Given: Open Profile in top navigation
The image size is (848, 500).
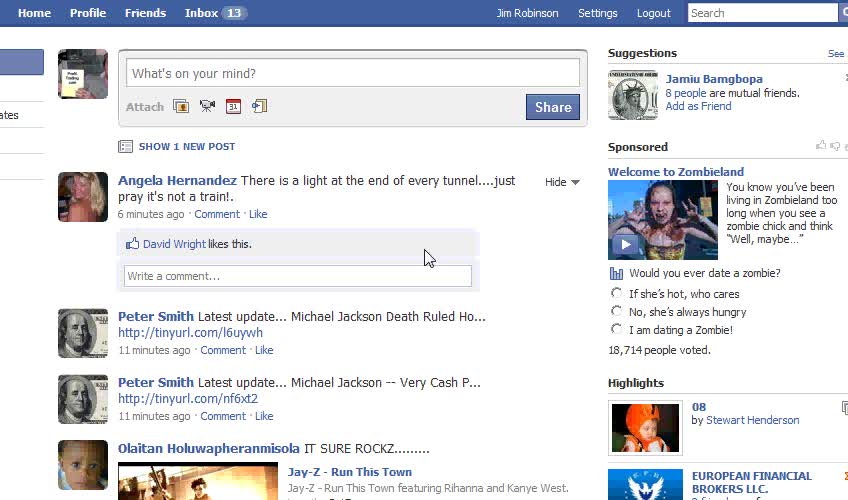Looking at the screenshot, I should [x=88, y=13].
